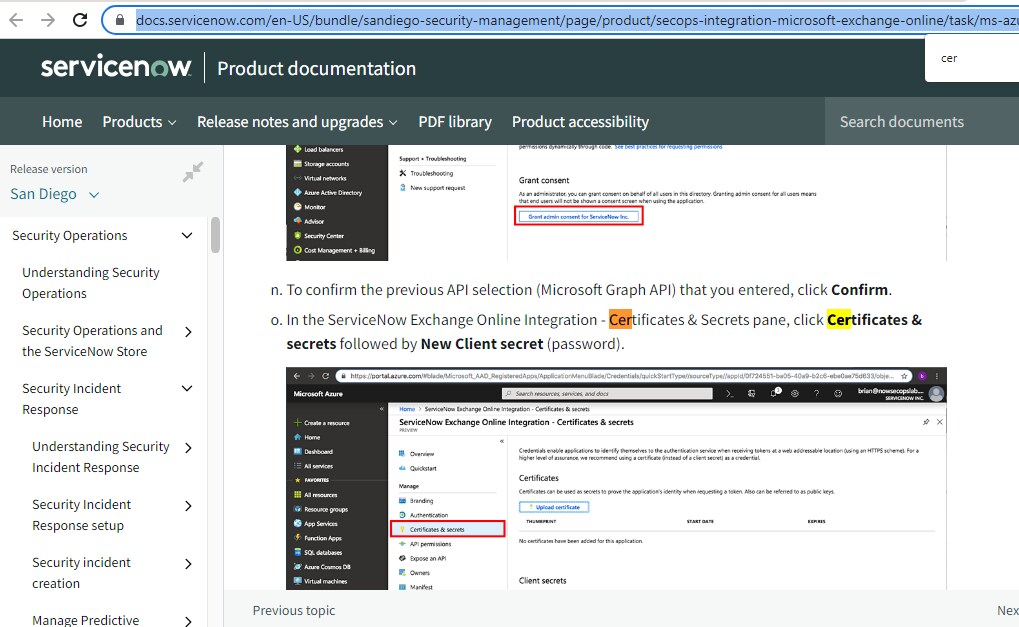The height and width of the screenshot is (627, 1019).
Task: Open Security Incident Response topic
Action: [71, 399]
